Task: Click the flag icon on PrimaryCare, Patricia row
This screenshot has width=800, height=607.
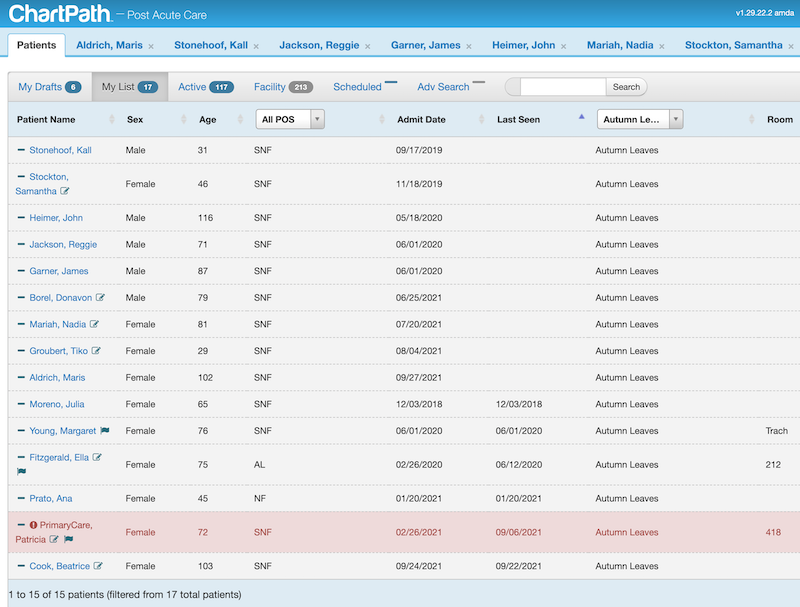Action: (67, 540)
